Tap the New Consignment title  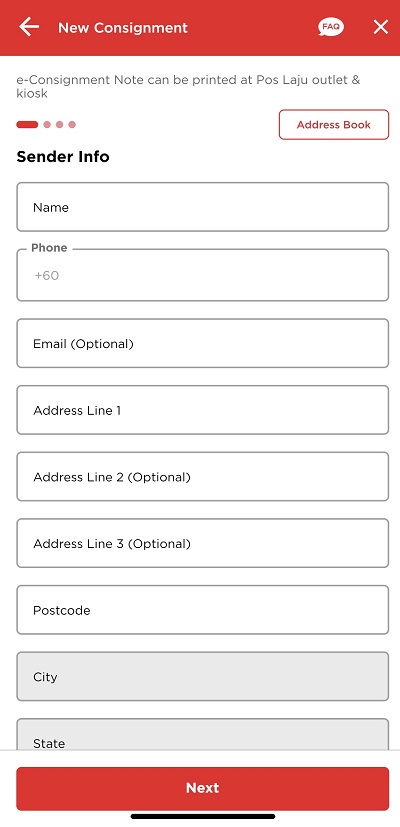(x=123, y=27)
